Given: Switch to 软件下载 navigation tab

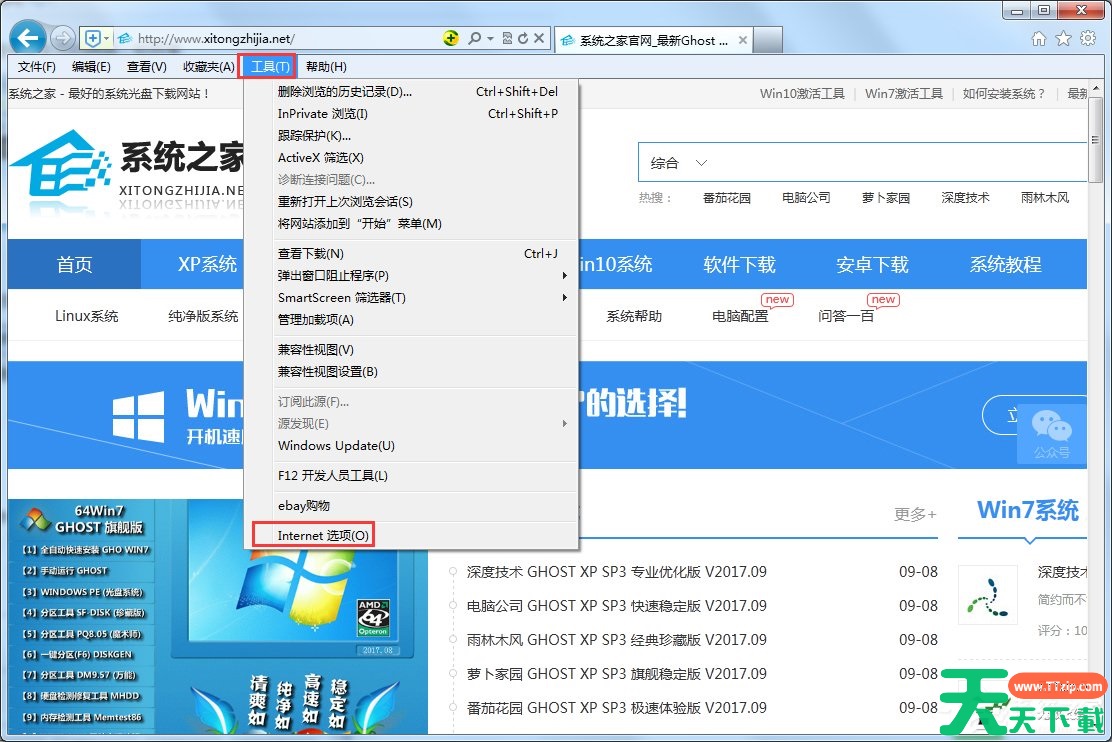Looking at the screenshot, I should pyautogui.click(x=739, y=265).
